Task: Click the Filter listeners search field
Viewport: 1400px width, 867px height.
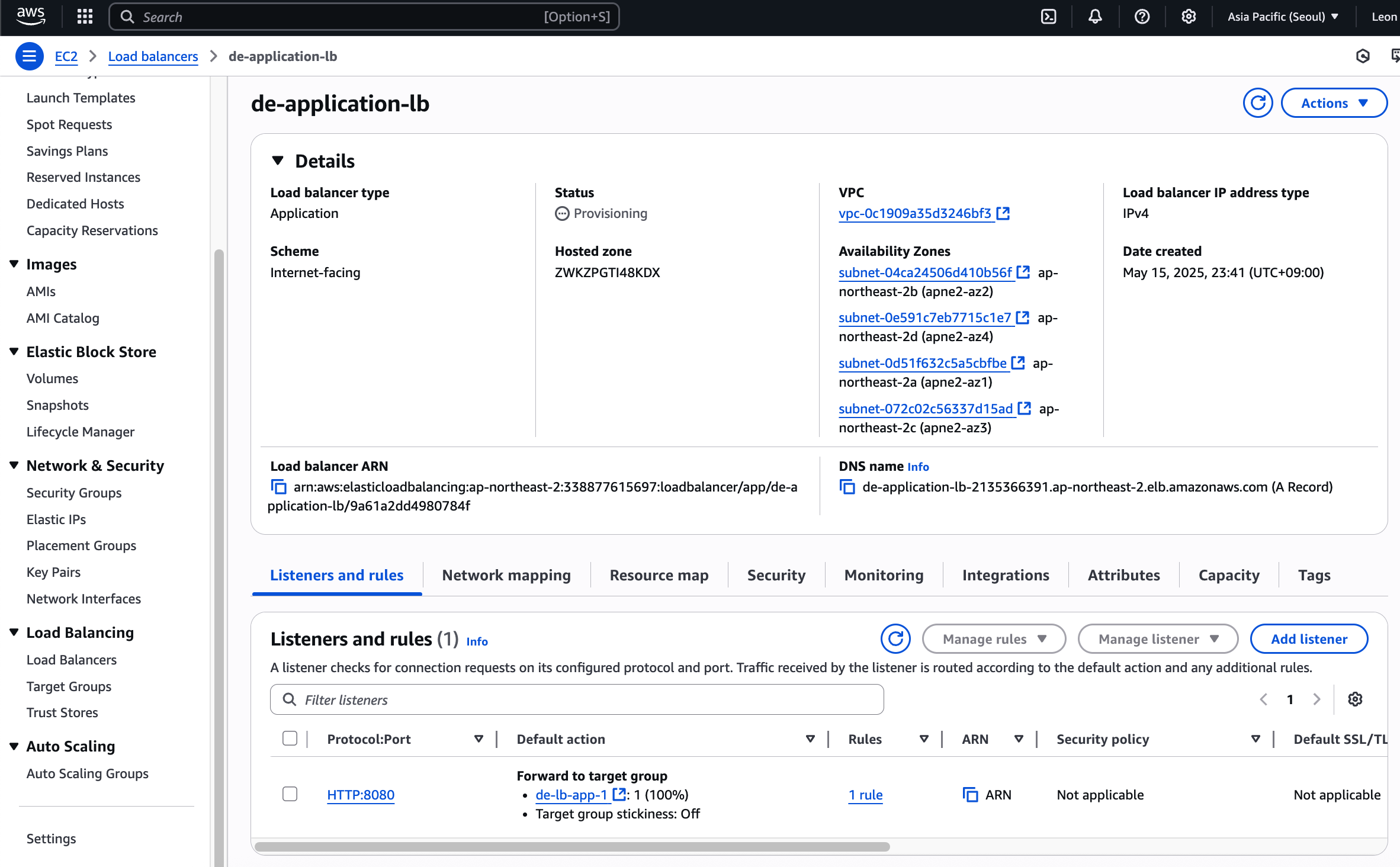Action: 577,700
